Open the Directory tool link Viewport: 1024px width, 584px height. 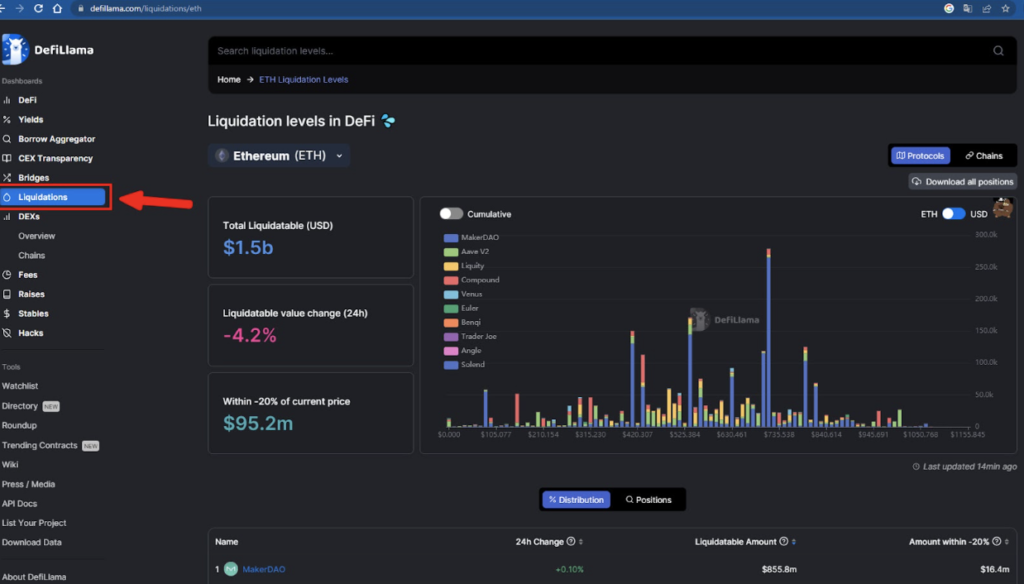click(20, 406)
